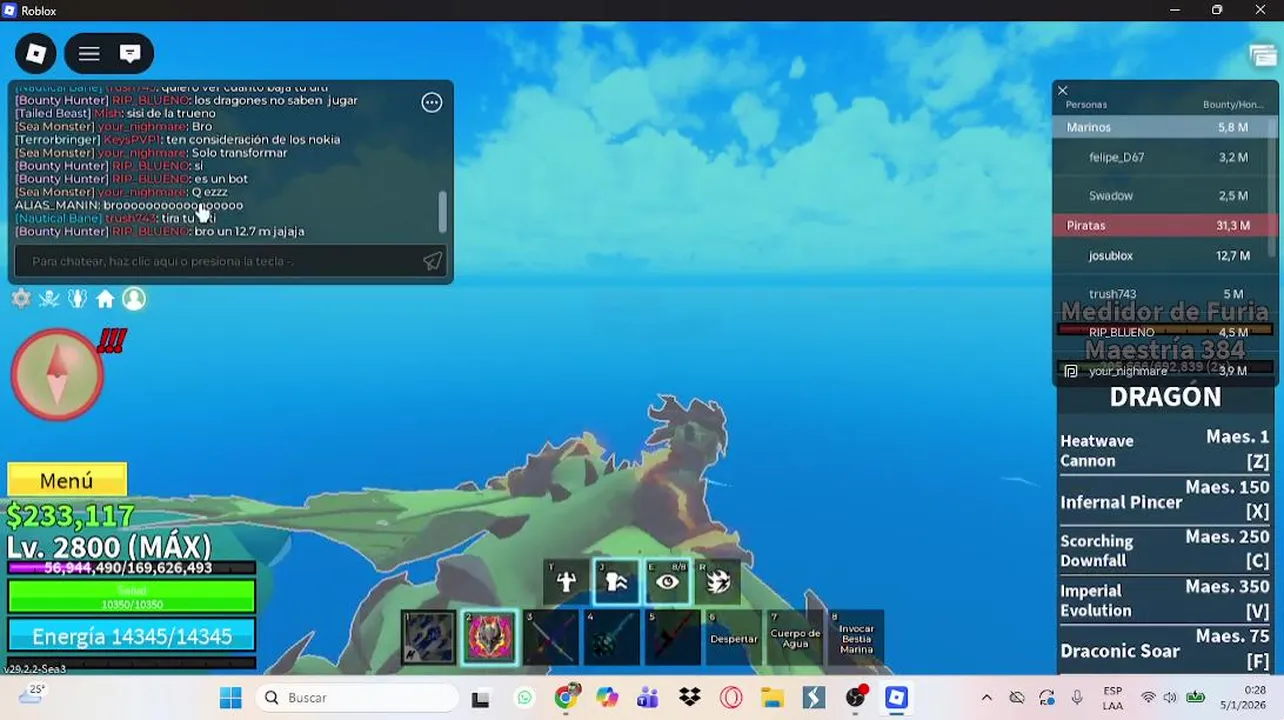Viewport: 1284px width, 720px height.
Task: Open Dropbox from taskbar
Action: 689,698
